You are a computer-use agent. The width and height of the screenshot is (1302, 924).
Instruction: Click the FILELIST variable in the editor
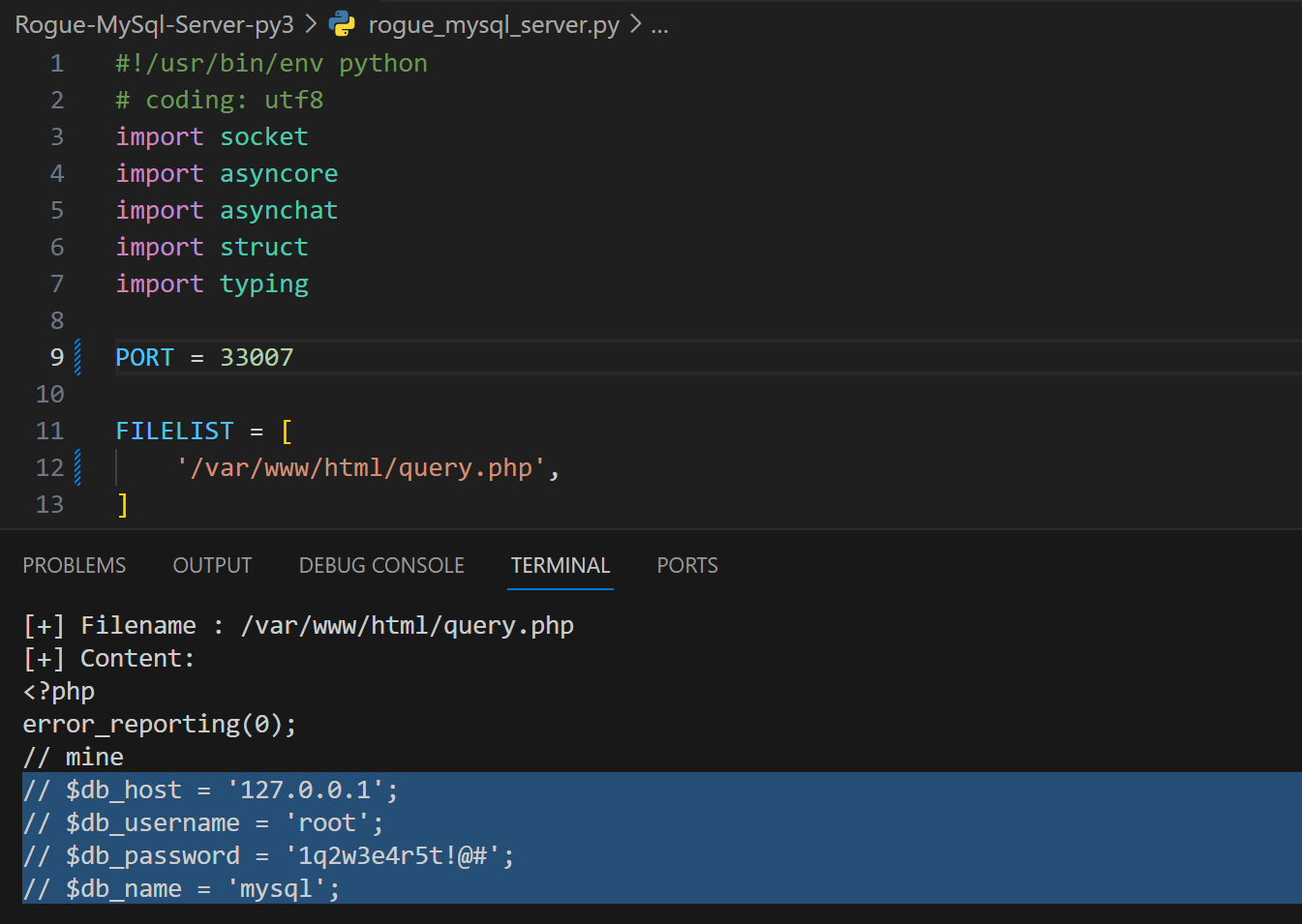tap(174, 431)
